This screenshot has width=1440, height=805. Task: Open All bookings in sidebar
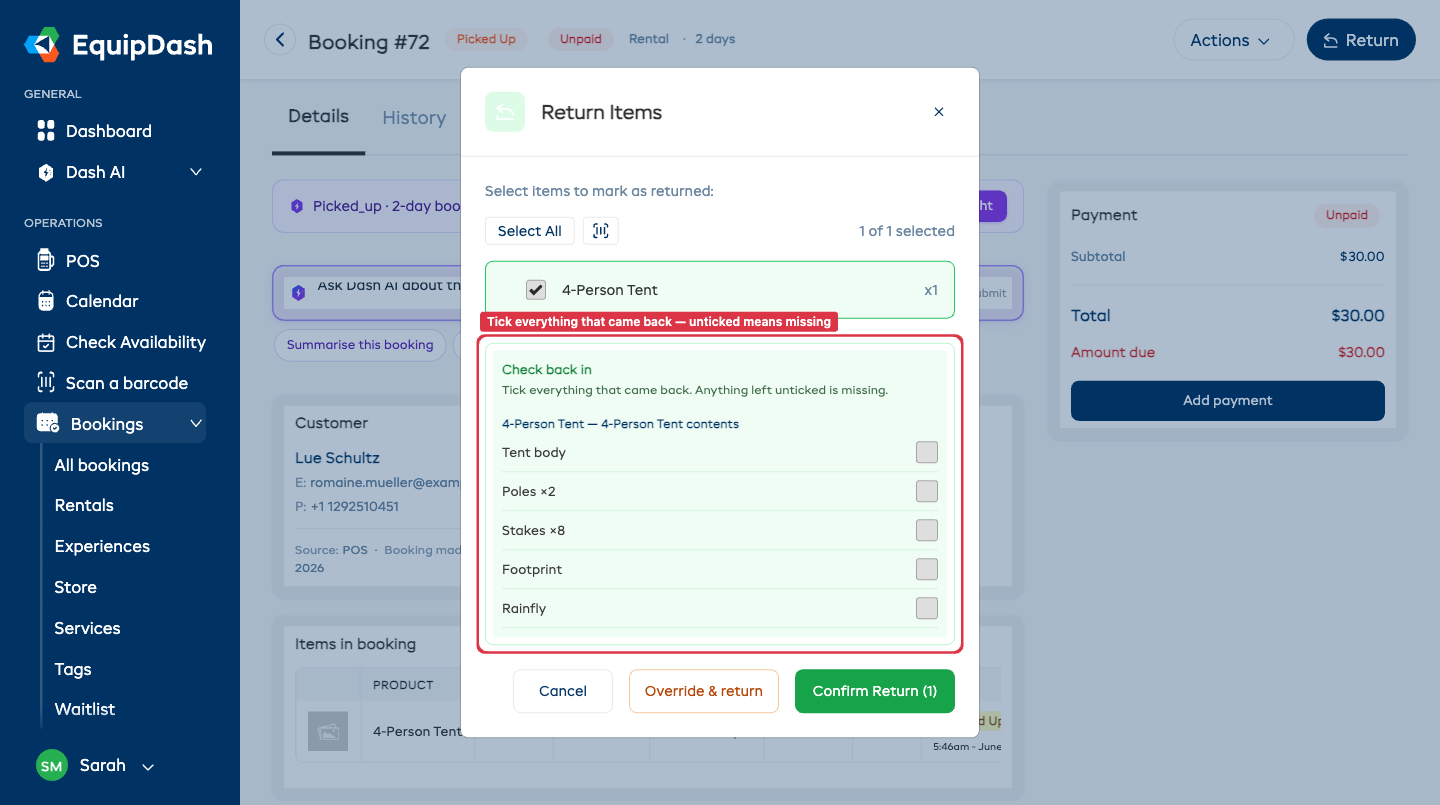click(x=102, y=465)
